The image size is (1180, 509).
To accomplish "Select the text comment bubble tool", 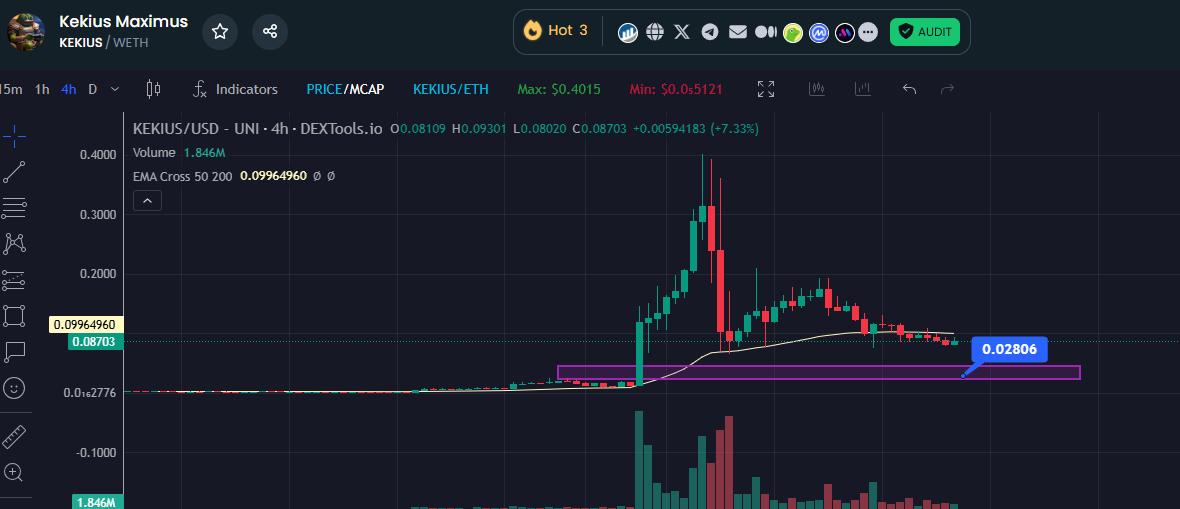I will pyautogui.click(x=14, y=351).
